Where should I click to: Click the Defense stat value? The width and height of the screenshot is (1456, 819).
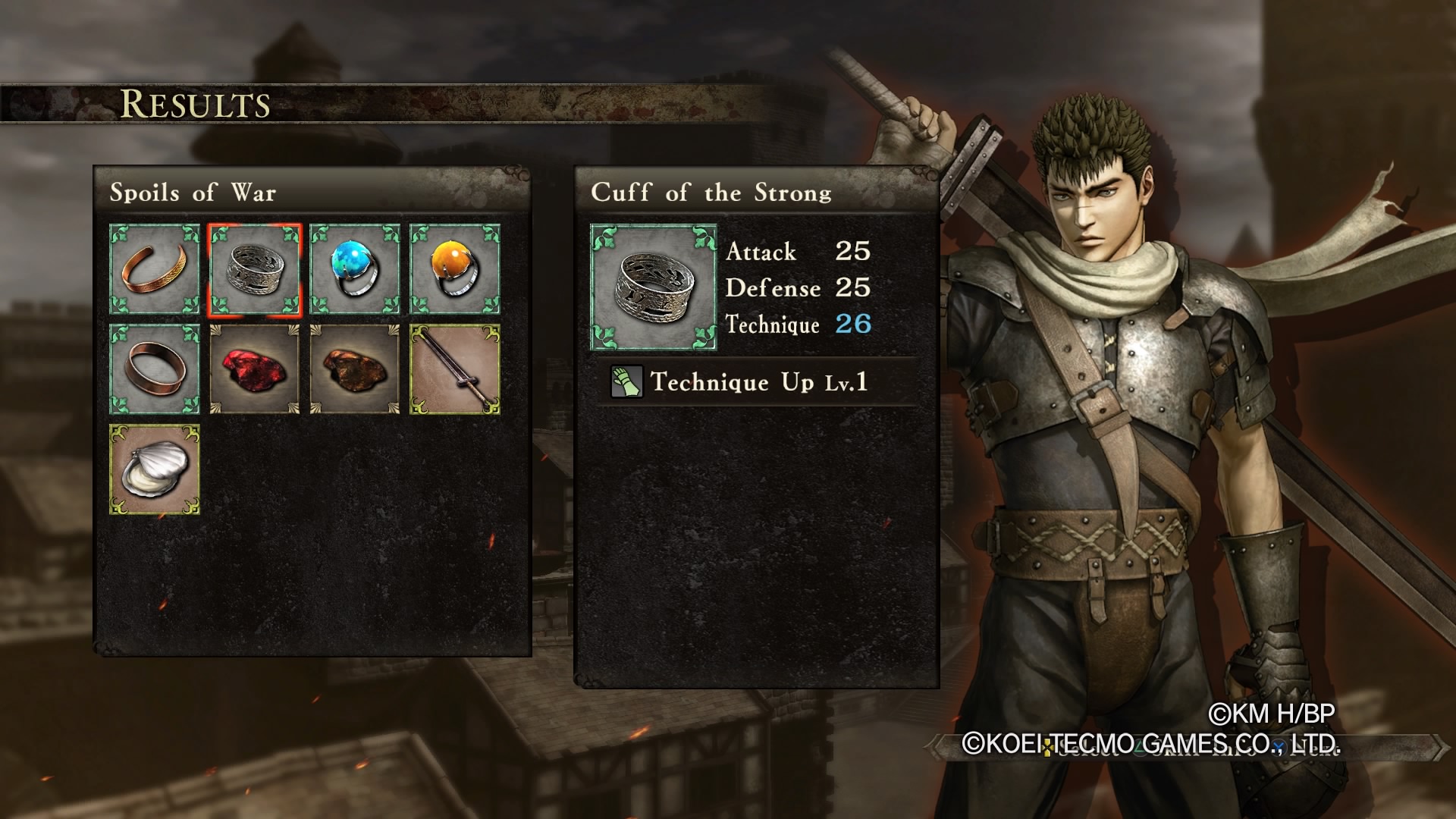(852, 287)
